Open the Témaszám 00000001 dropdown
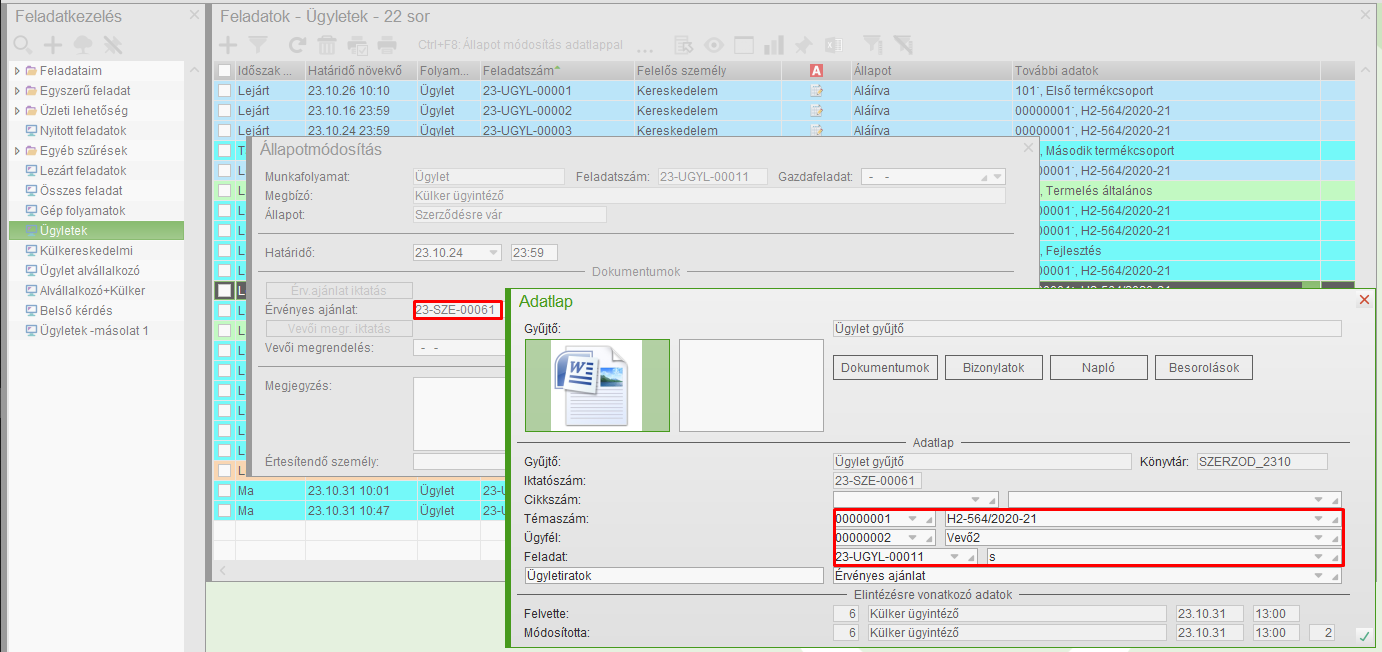The height and width of the screenshot is (652, 1382). tap(912, 520)
